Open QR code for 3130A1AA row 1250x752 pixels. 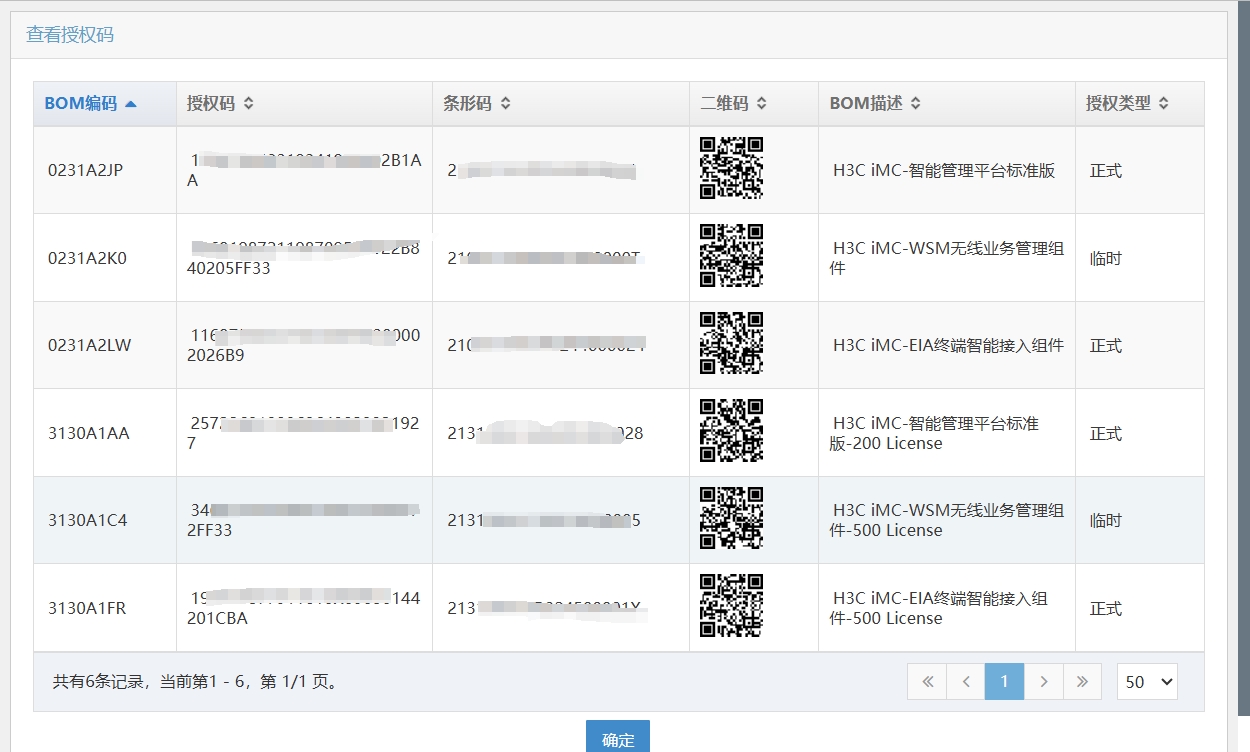[731, 431]
